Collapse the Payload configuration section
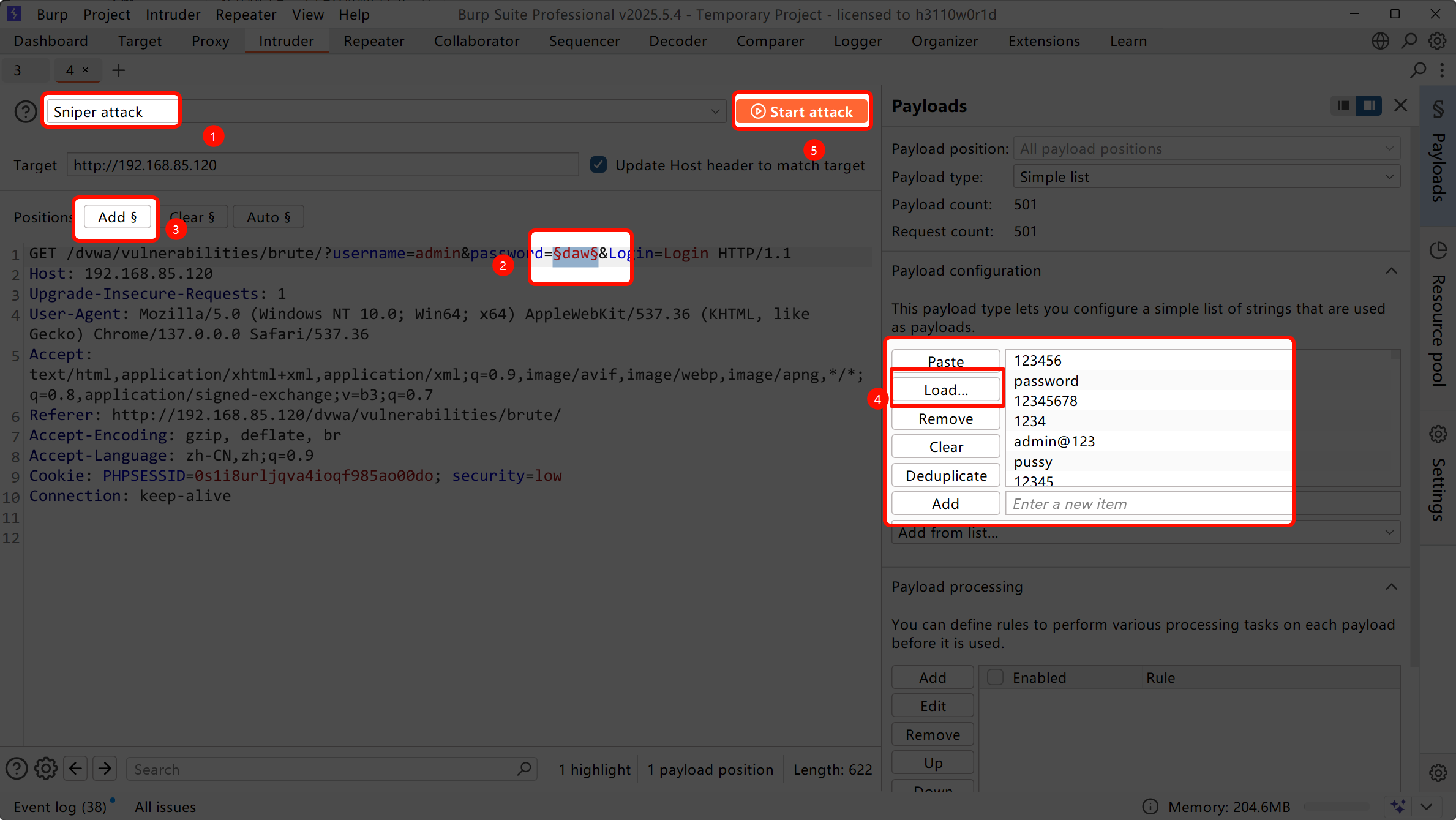 [1391, 271]
